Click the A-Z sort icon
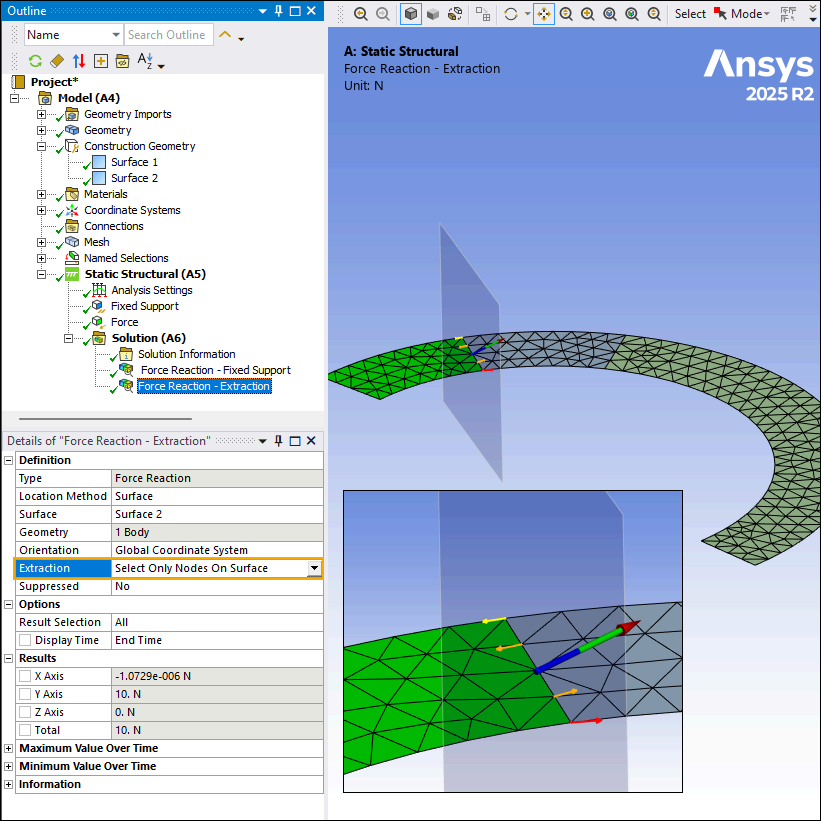The image size is (821, 821). [x=145, y=61]
